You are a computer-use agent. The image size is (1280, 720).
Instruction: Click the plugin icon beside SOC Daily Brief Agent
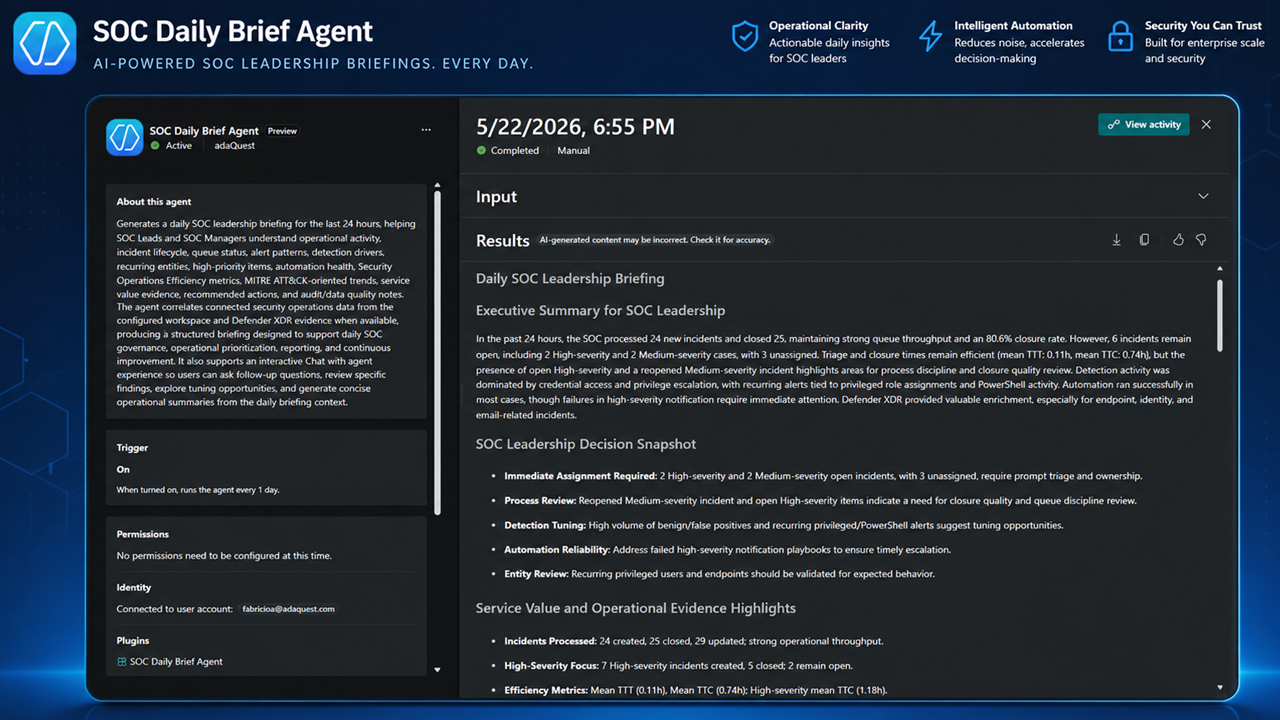coord(122,662)
